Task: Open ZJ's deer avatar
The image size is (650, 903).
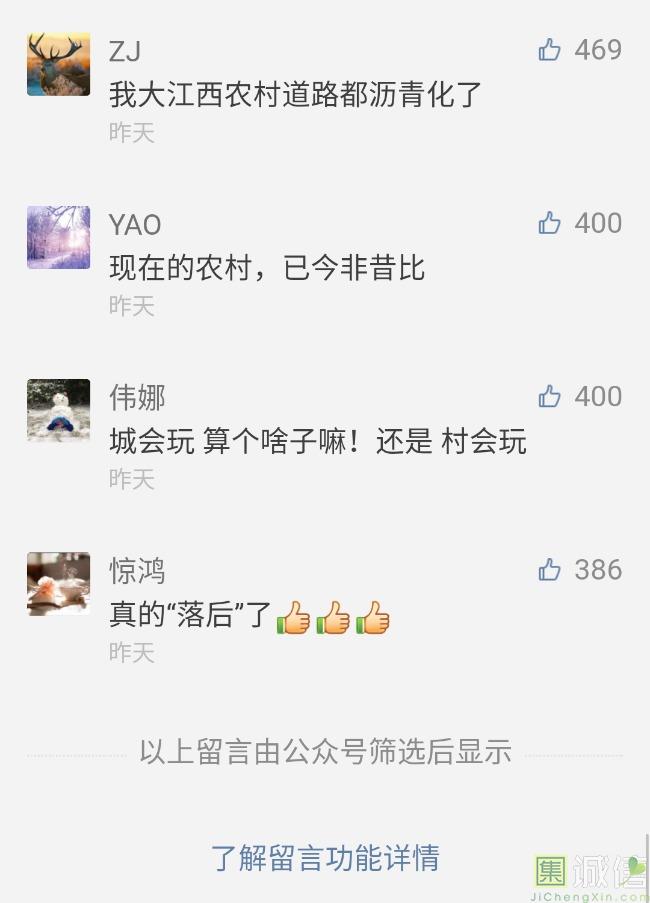Action: point(59,64)
